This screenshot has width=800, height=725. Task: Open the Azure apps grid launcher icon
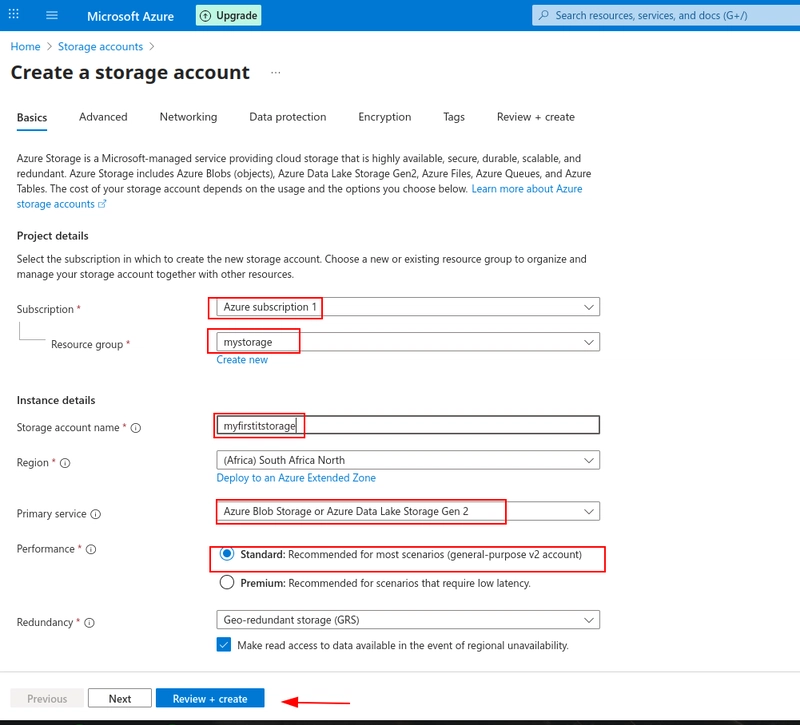pyautogui.click(x=14, y=15)
